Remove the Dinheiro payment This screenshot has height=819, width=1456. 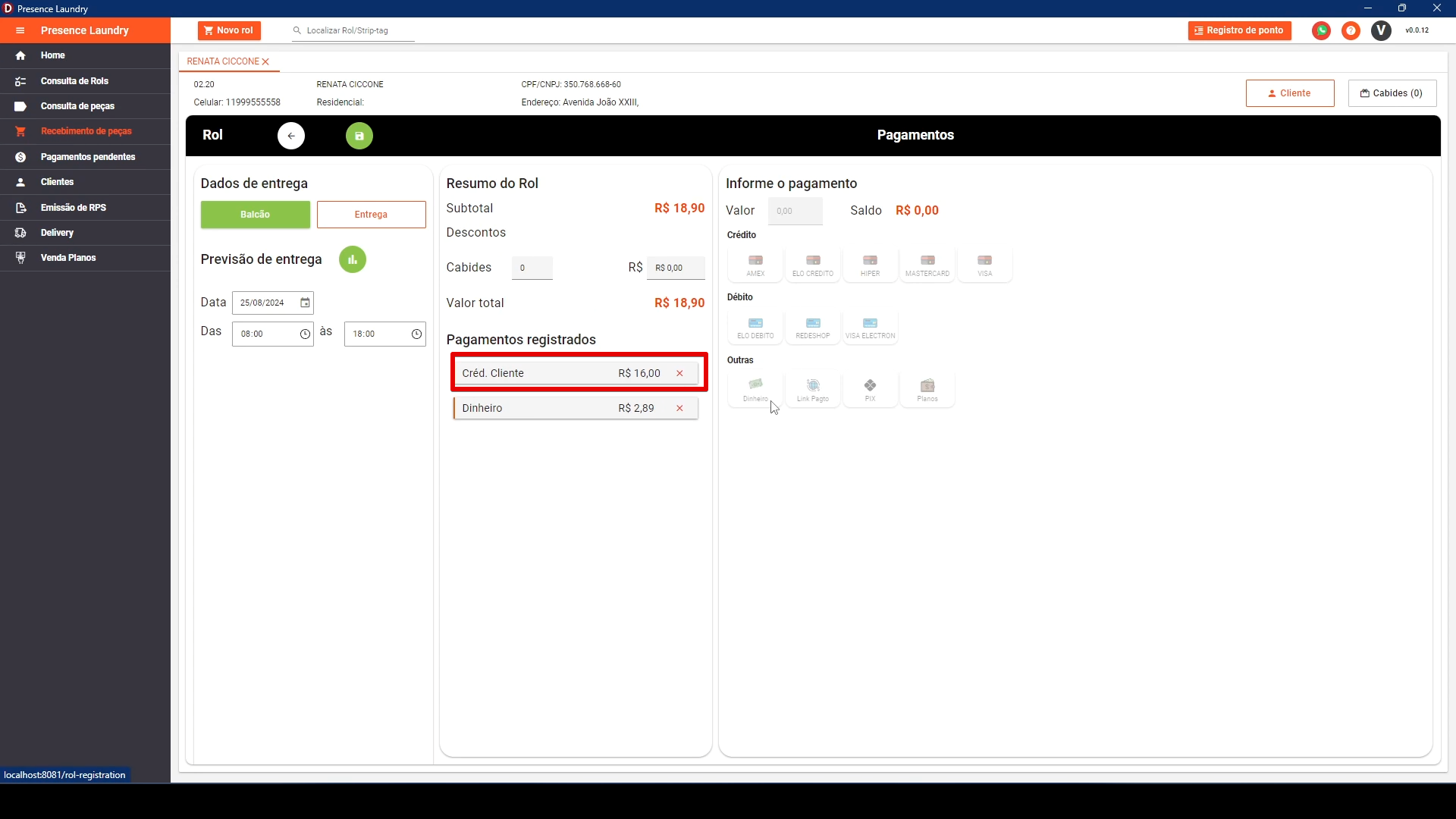[679, 408]
